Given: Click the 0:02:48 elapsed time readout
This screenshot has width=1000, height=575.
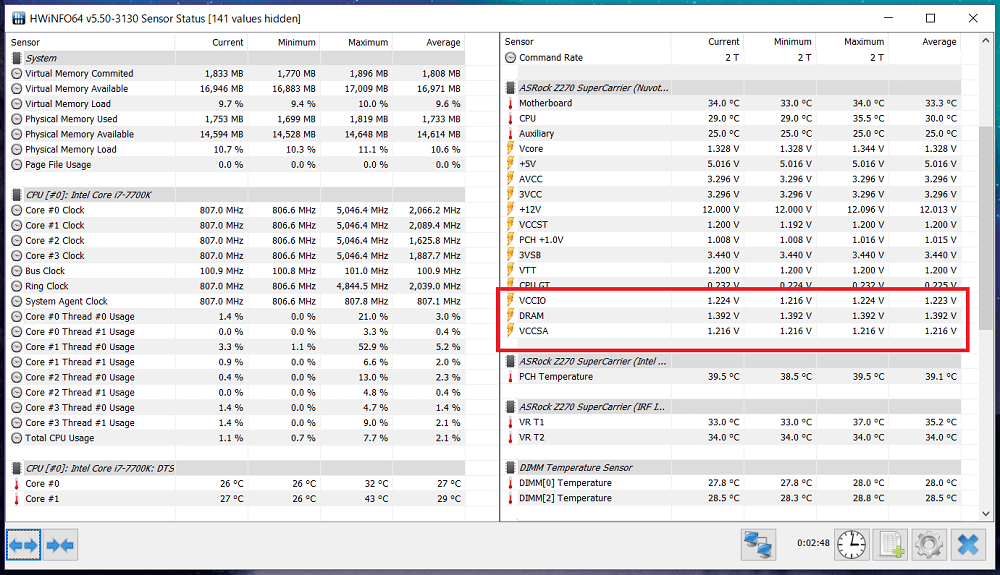Looking at the screenshot, I should tap(813, 543).
